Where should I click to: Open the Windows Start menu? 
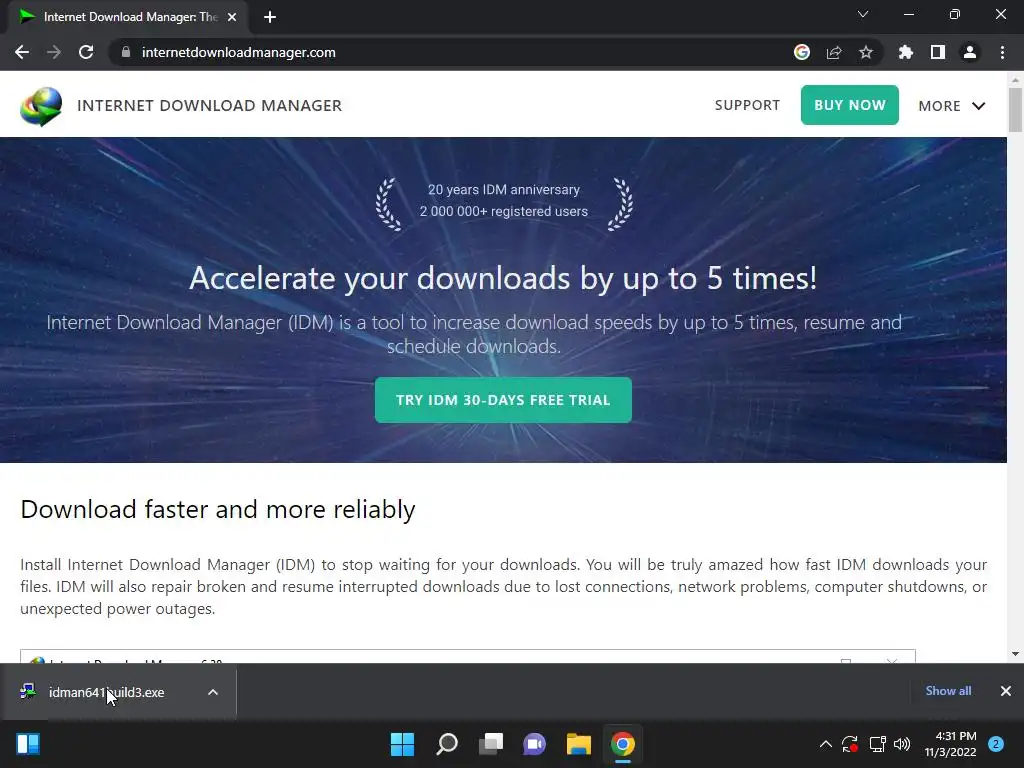coord(402,744)
